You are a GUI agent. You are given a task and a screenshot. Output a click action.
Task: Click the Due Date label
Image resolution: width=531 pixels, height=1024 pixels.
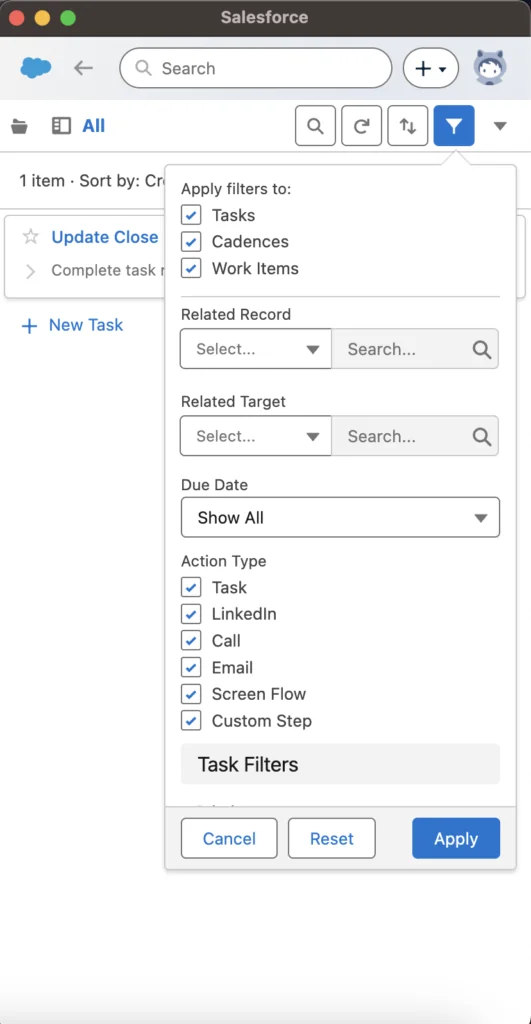[x=214, y=485]
